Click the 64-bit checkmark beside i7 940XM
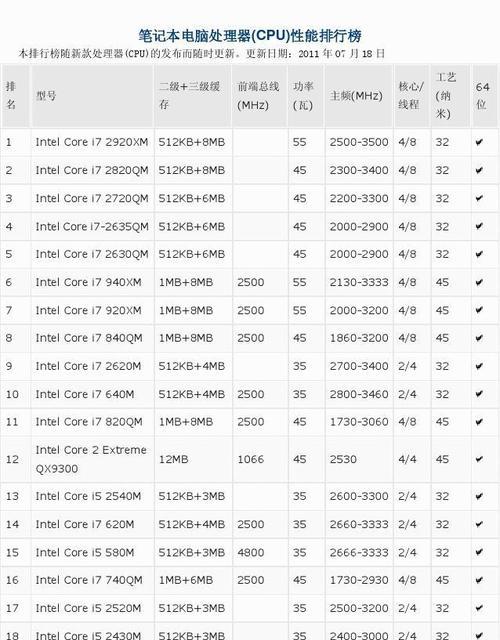 point(479,282)
